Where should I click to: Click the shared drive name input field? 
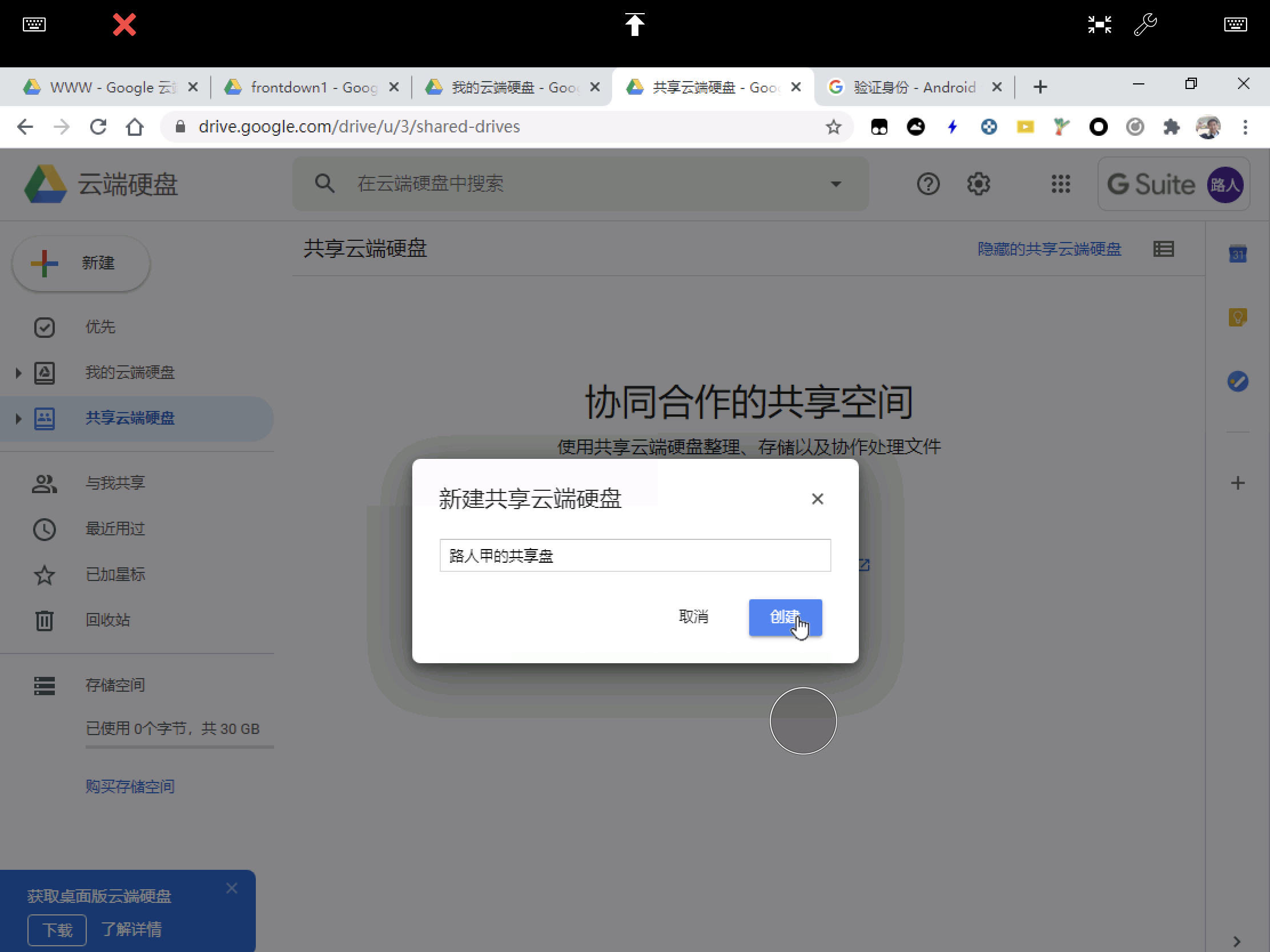pyautogui.click(x=634, y=555)
